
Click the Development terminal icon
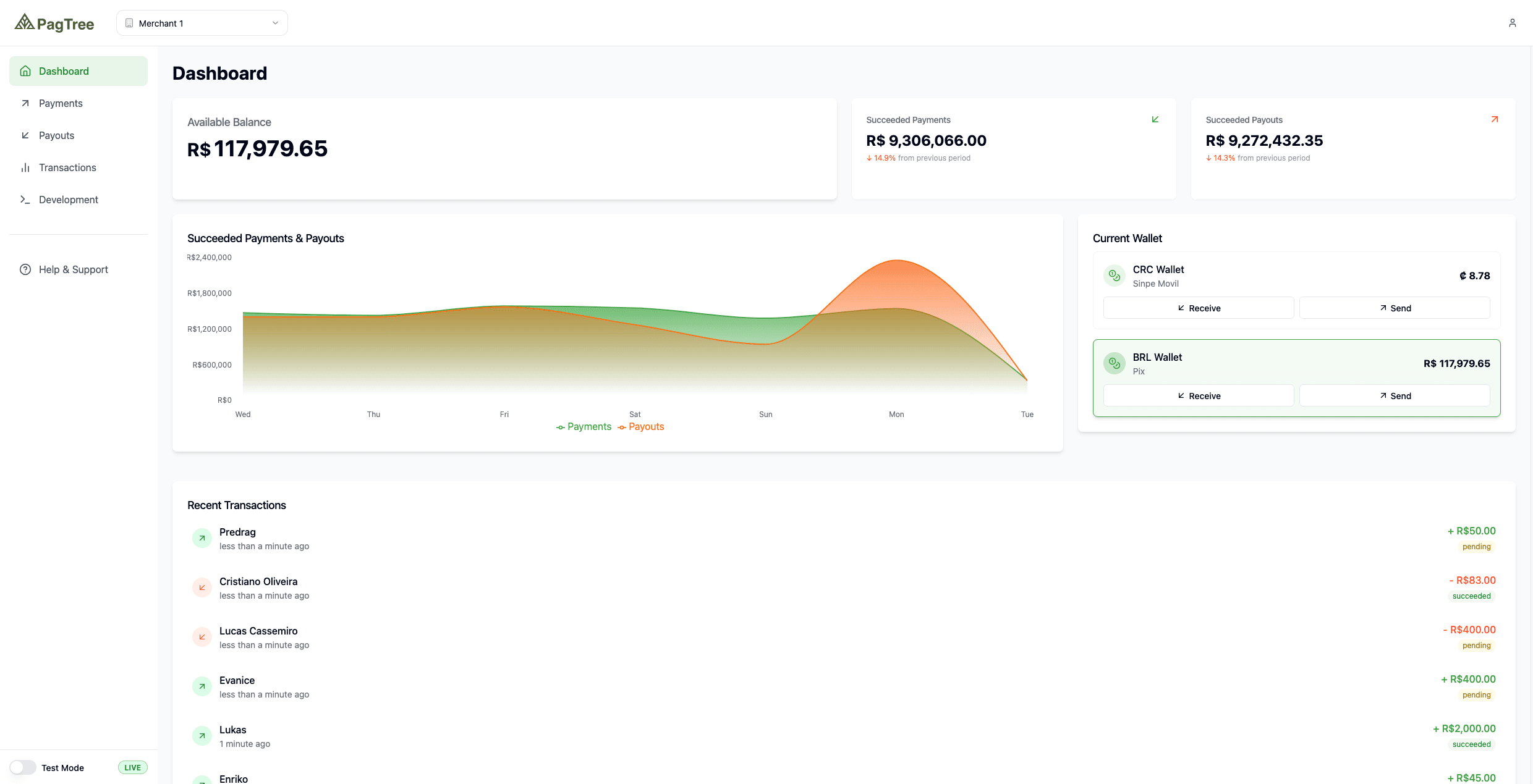coord(25,200)
